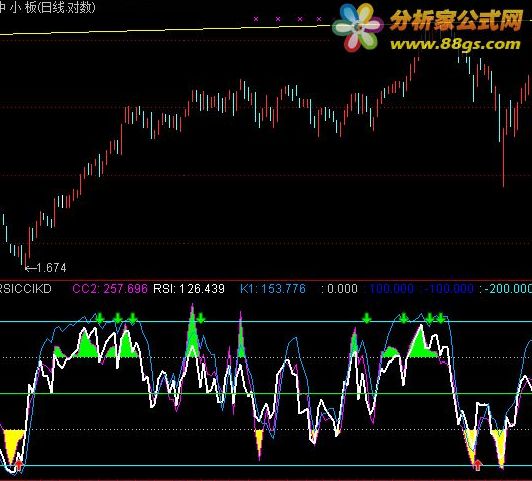Image resolution: width=532 pixels, height=481 pixels.
Task: Click the red up arrow at bottom right
Action: (478, 465)
